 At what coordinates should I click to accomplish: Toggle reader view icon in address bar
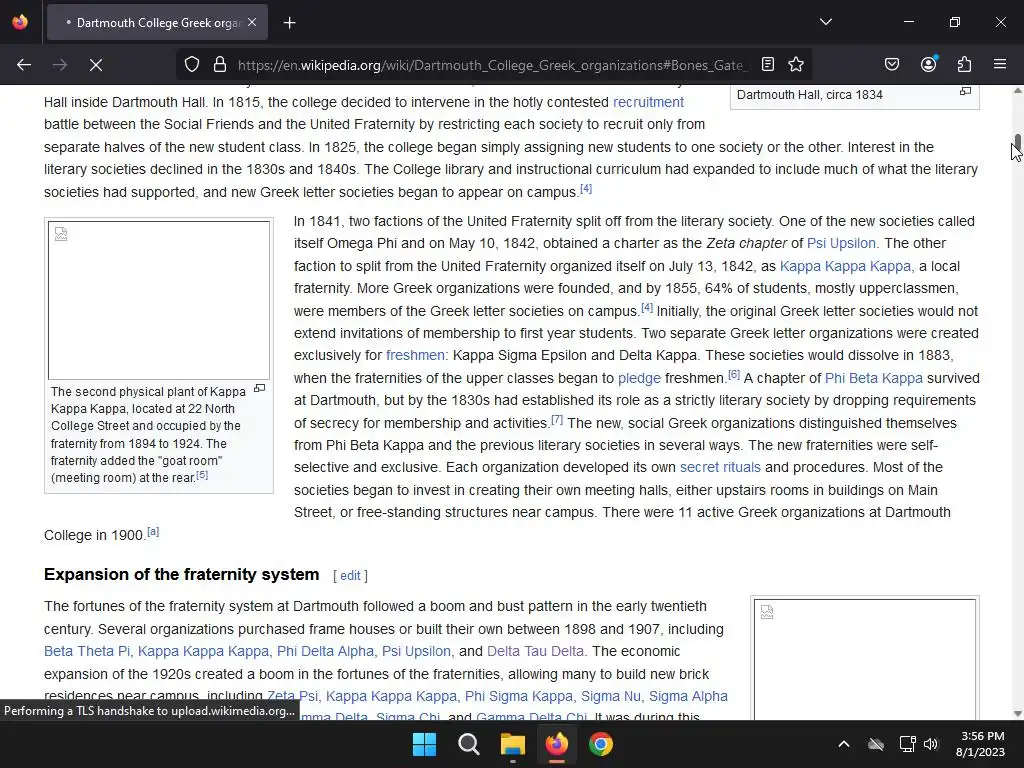click(768, 64)
